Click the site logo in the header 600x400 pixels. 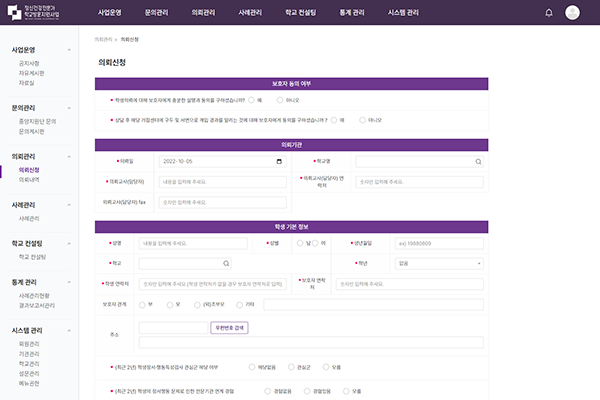pos(34,13)
